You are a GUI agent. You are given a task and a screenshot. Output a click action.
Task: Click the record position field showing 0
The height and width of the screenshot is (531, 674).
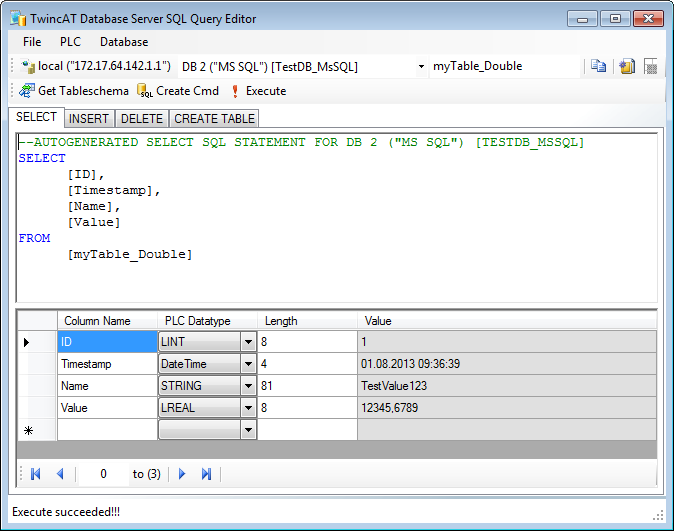coord(103,474)
